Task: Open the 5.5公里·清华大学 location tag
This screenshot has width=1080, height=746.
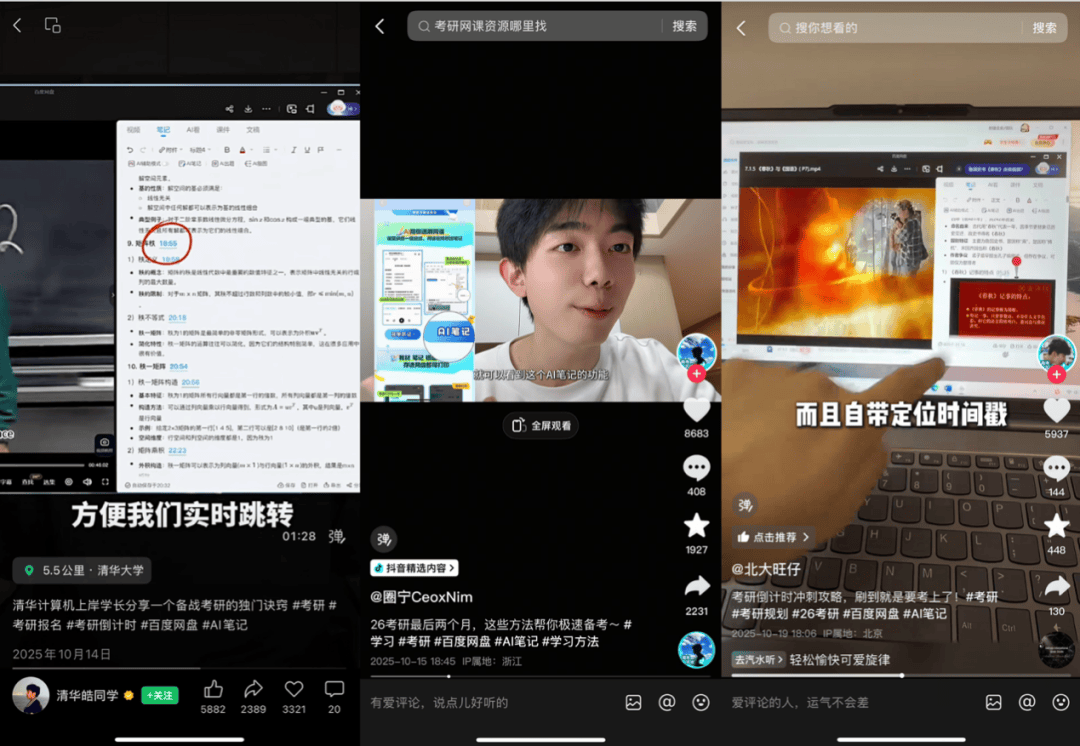Action: 82,571
